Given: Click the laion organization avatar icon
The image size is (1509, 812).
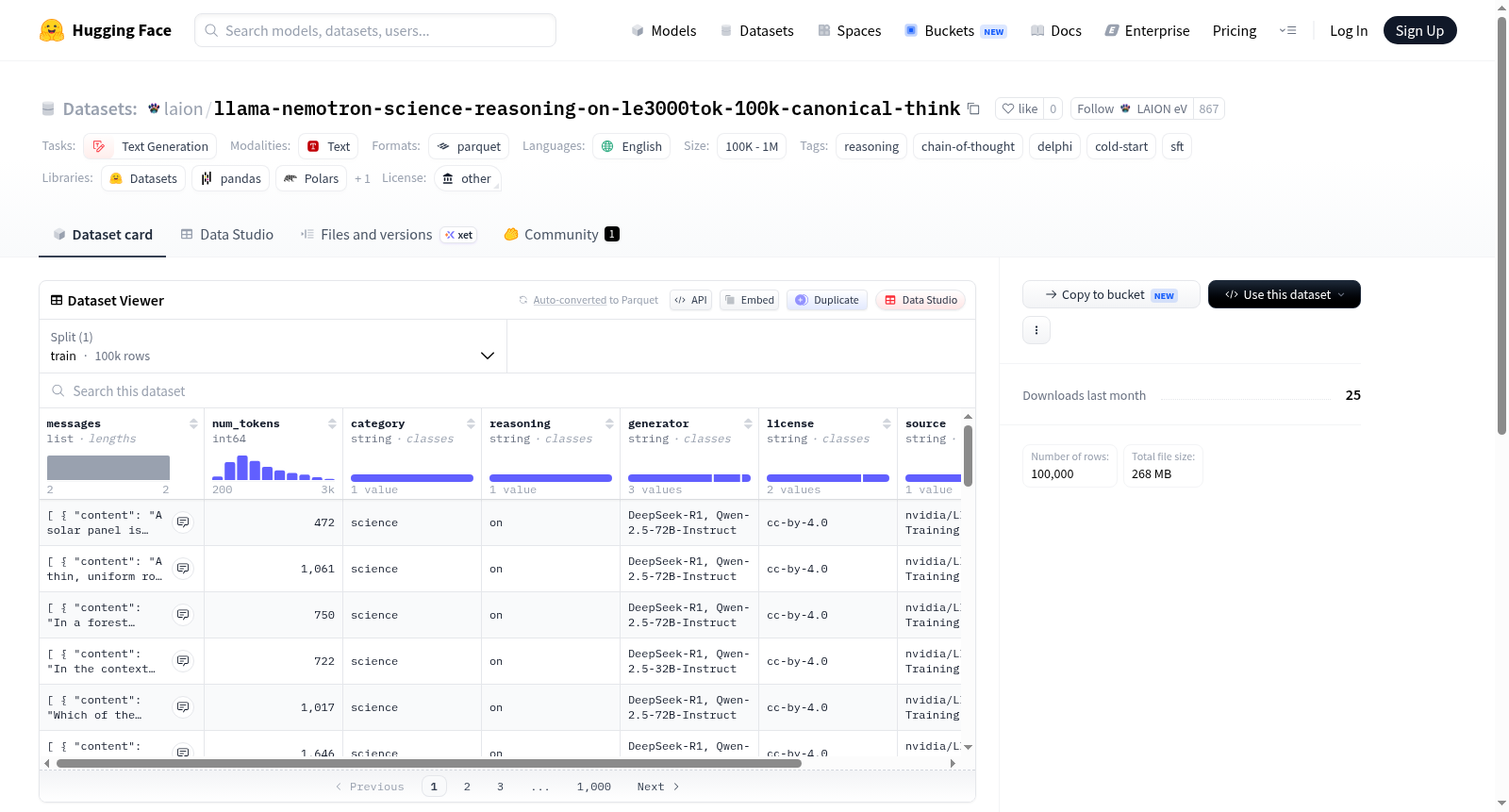Looking at the screenshot, I should (x=154, y=108).
